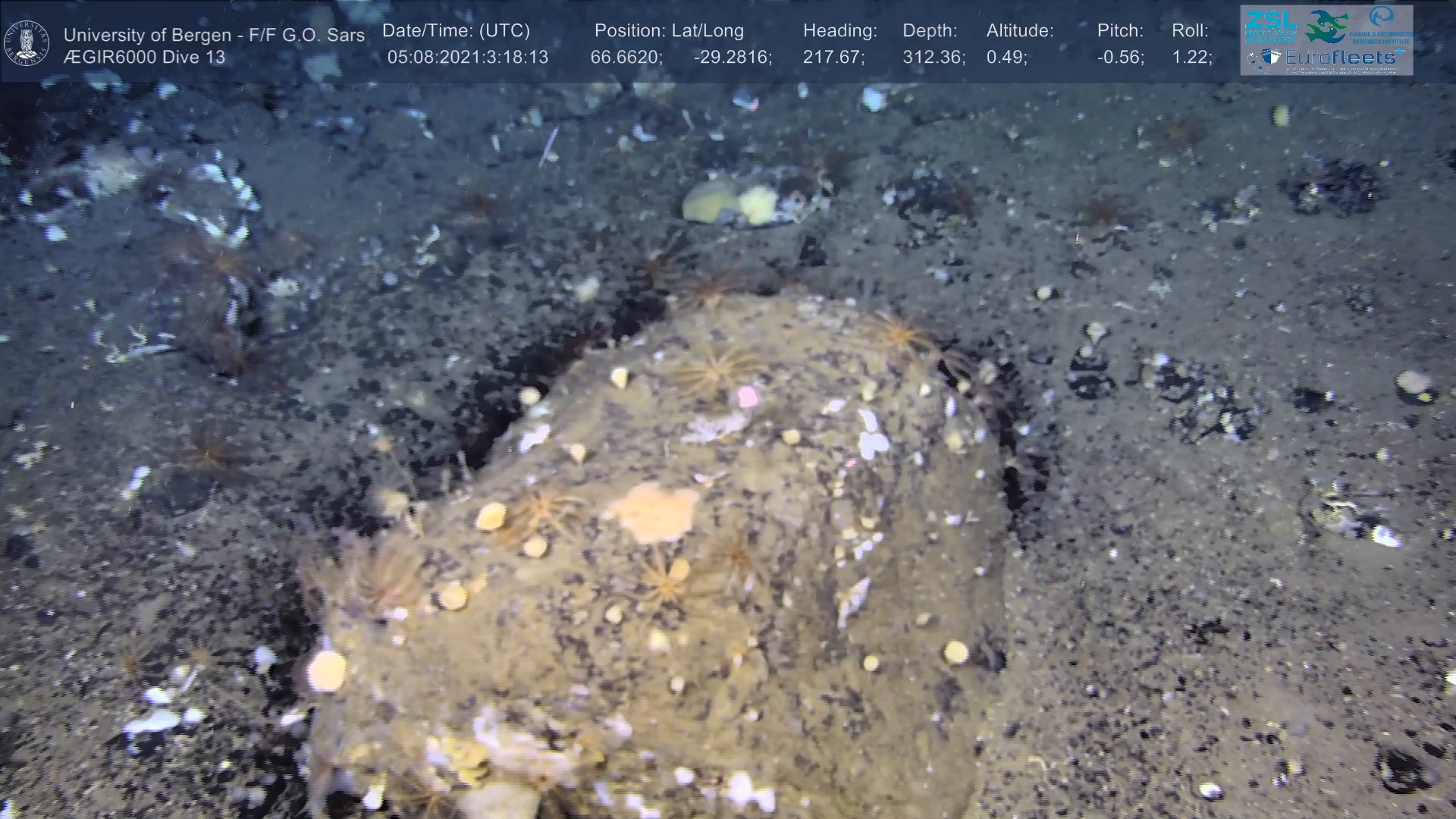Click the heading value 217.67

coord(833,58)
